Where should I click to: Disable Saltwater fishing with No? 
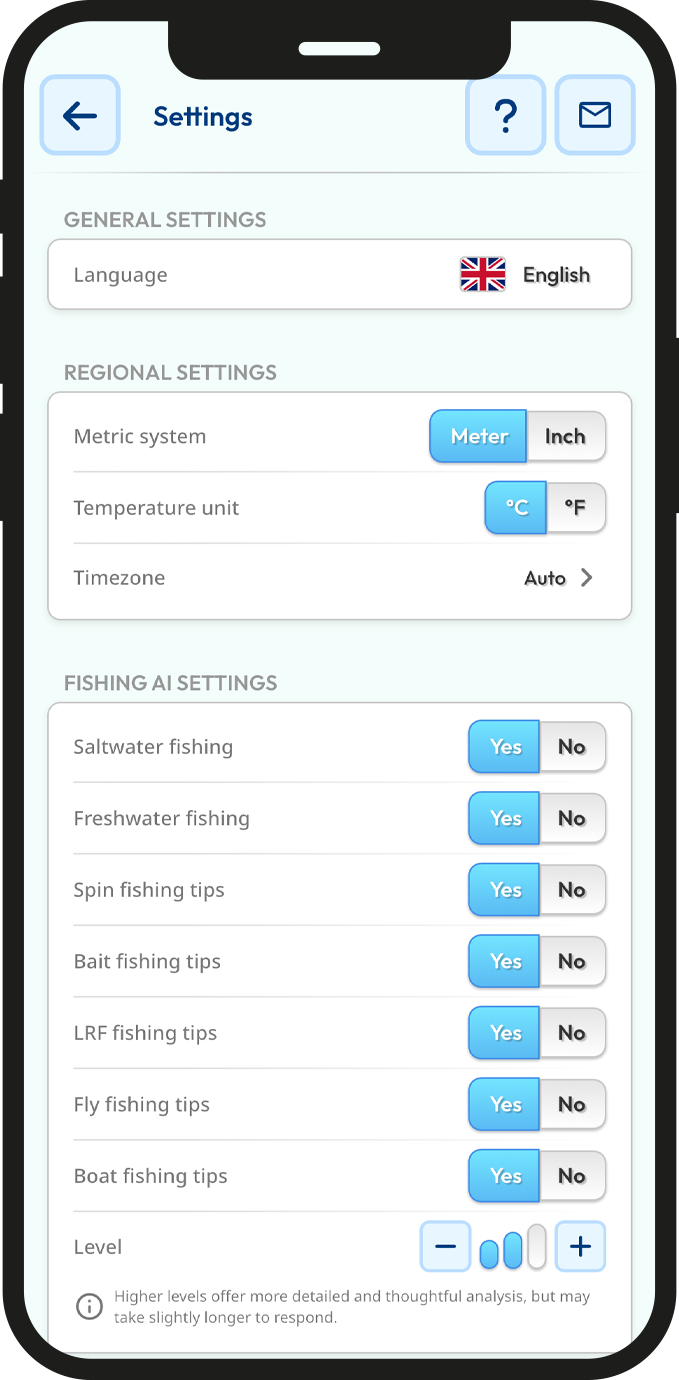tap(572, 747)
